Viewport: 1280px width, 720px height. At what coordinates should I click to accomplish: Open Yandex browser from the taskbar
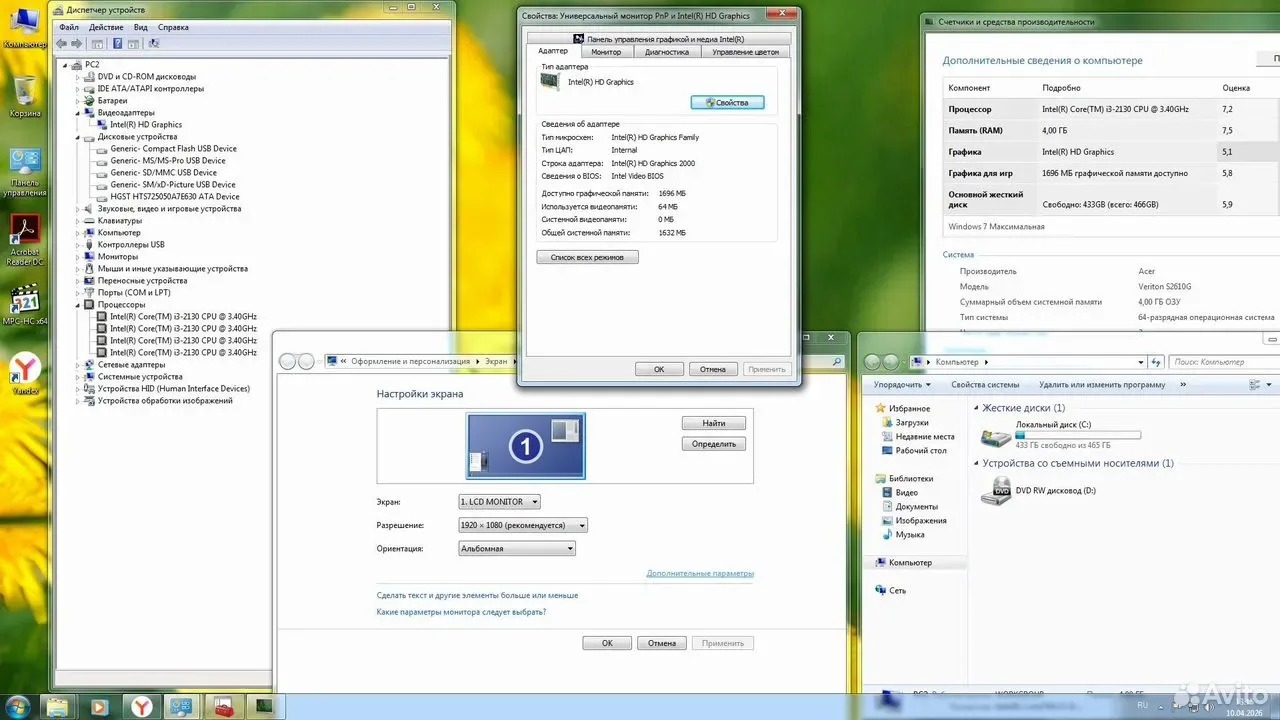[x=143, y=707]
